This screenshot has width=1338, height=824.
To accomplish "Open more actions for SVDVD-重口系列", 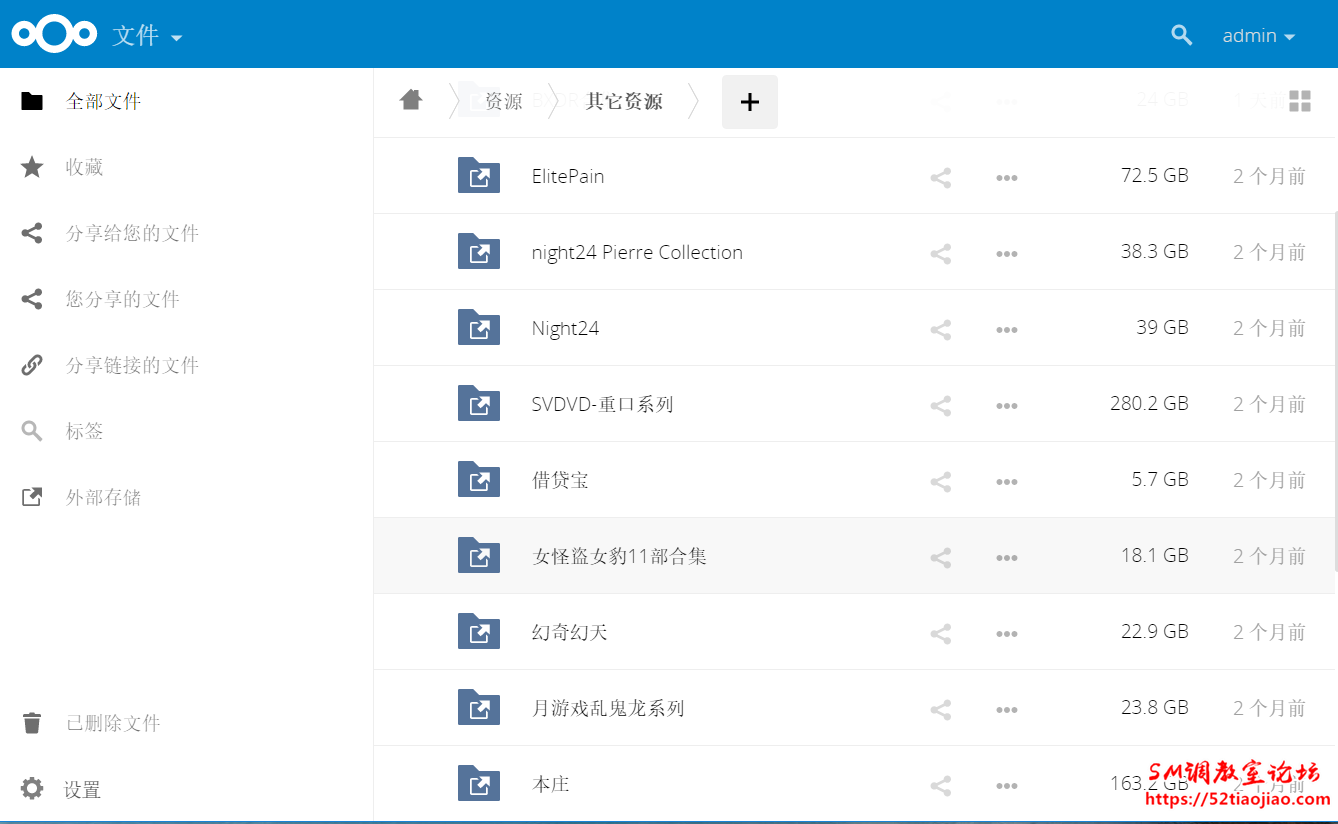I will point(1007,406).
